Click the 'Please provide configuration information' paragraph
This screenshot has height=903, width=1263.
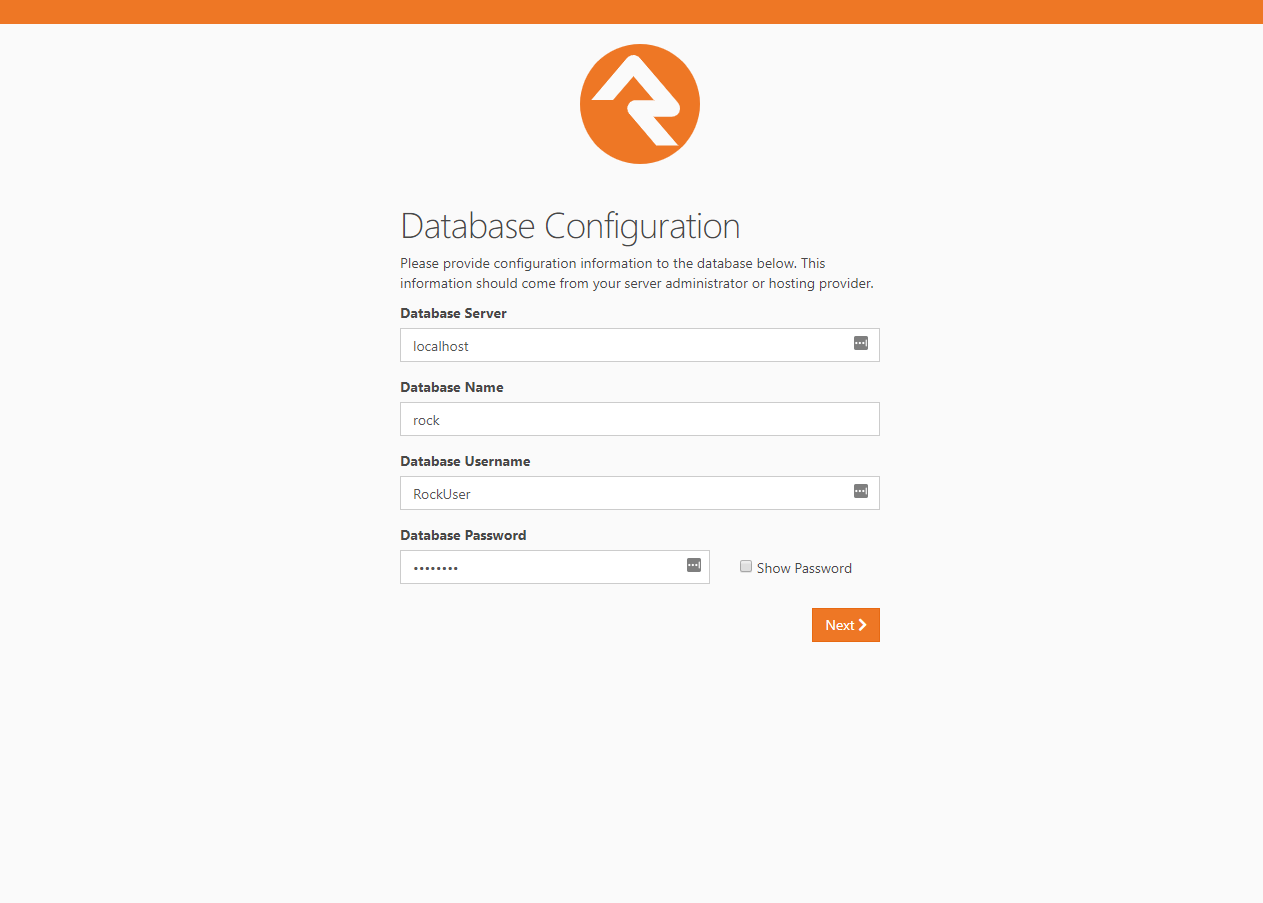point(637,274)
